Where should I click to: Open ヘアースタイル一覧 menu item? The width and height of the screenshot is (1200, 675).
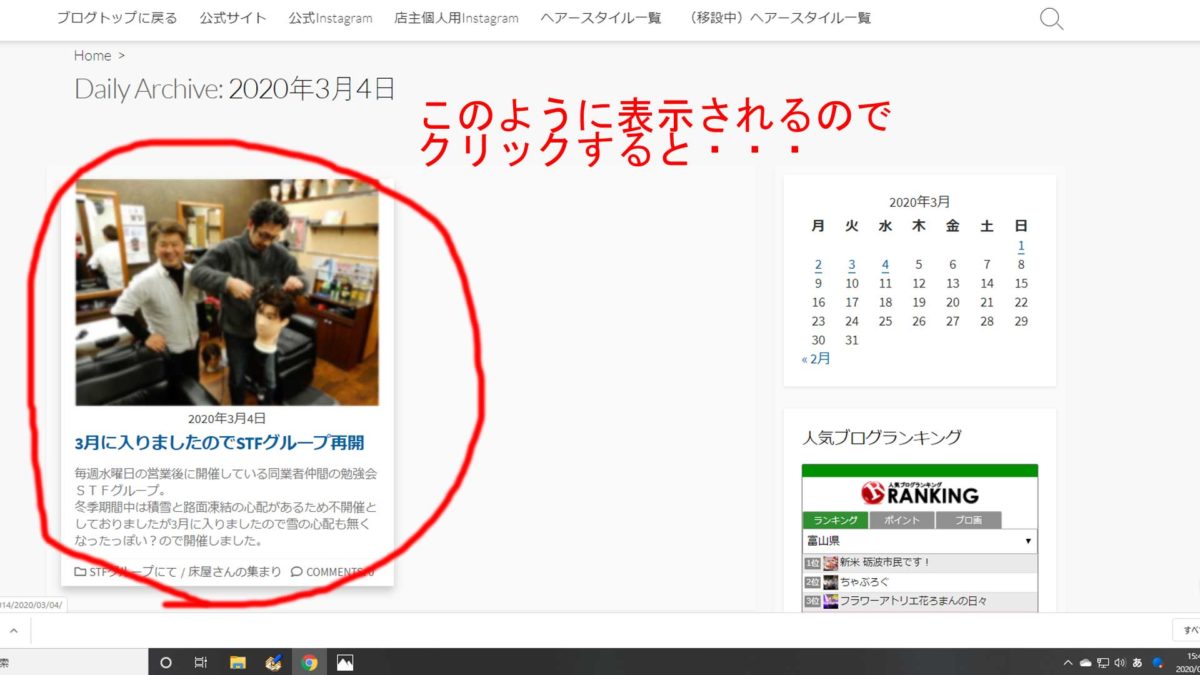pyautogui.click(x=603, y=18)
